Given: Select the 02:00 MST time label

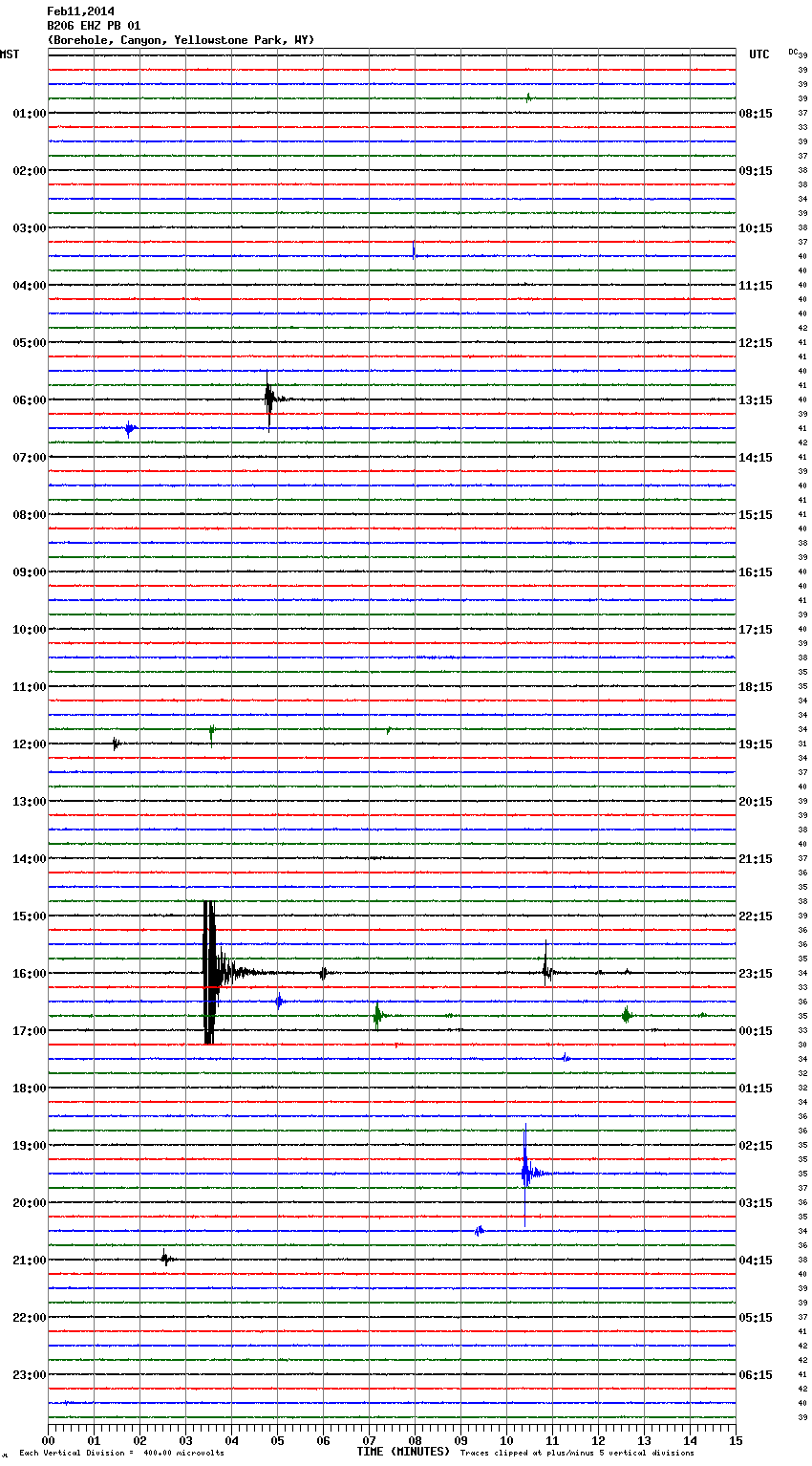Looking at the screenshot, I should [x=29, y=171].
